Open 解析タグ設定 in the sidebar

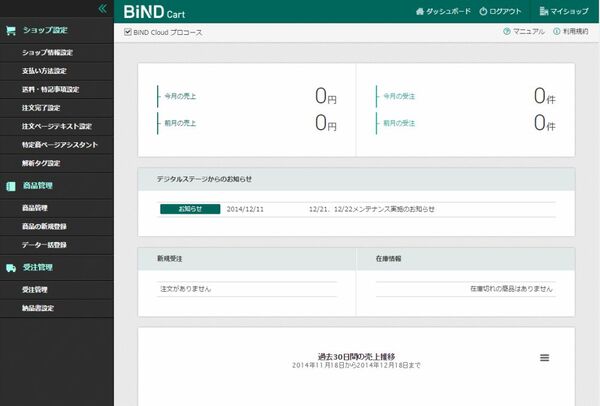[x=41, y=163]
